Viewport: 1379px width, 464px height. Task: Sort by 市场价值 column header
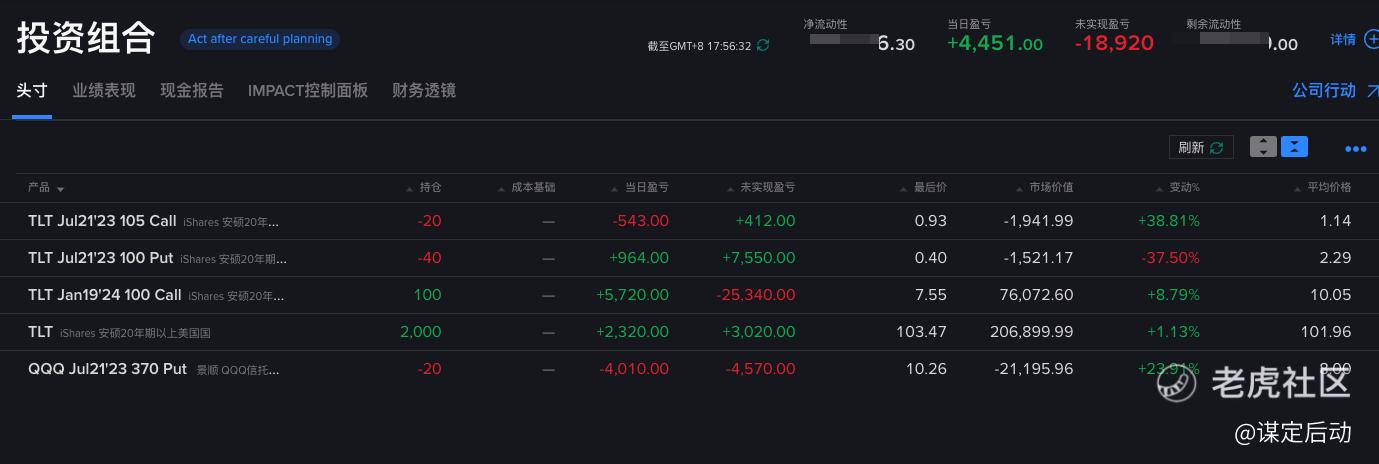tap(1051, 187)
